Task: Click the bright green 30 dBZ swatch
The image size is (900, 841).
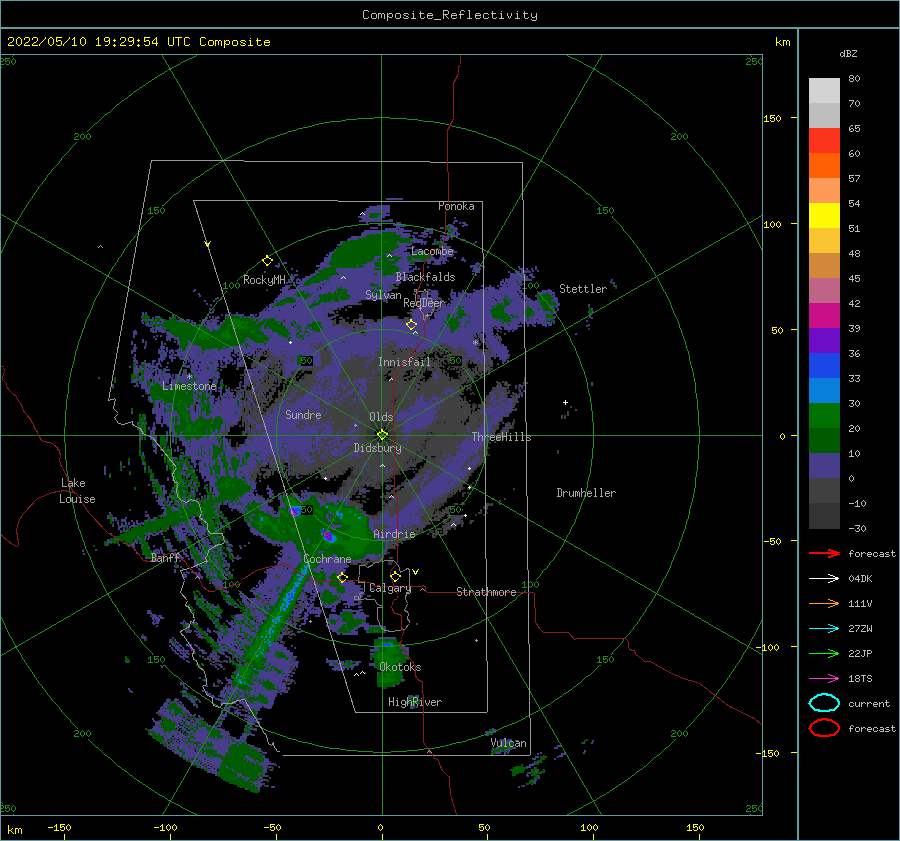Action: coord(824,415)
